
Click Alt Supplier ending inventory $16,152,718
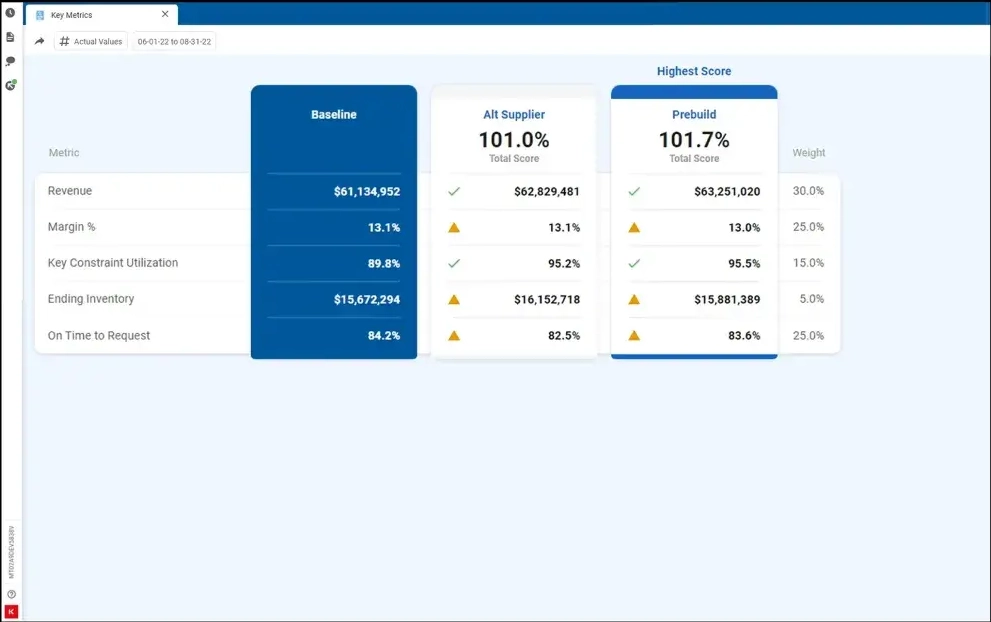pos(547,300)
